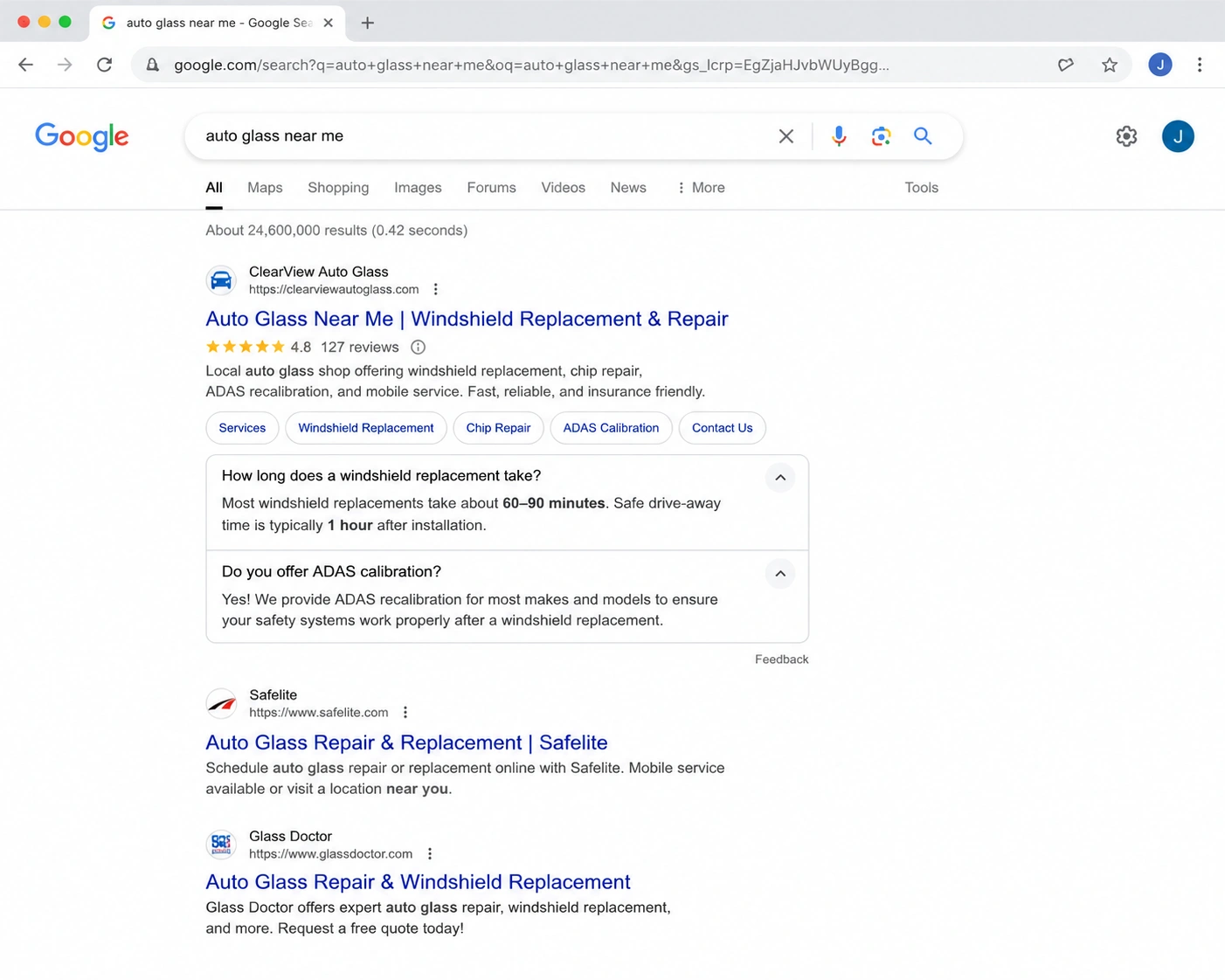
Task: Click the Glass Doctor site favicon
Action: point(221,845)
